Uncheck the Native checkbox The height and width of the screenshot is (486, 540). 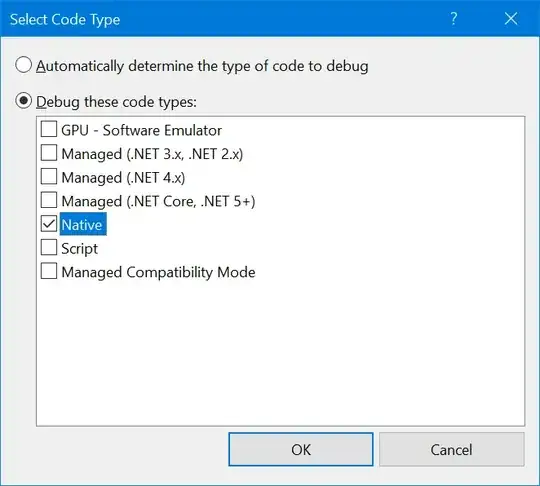(x=49, y=224)
